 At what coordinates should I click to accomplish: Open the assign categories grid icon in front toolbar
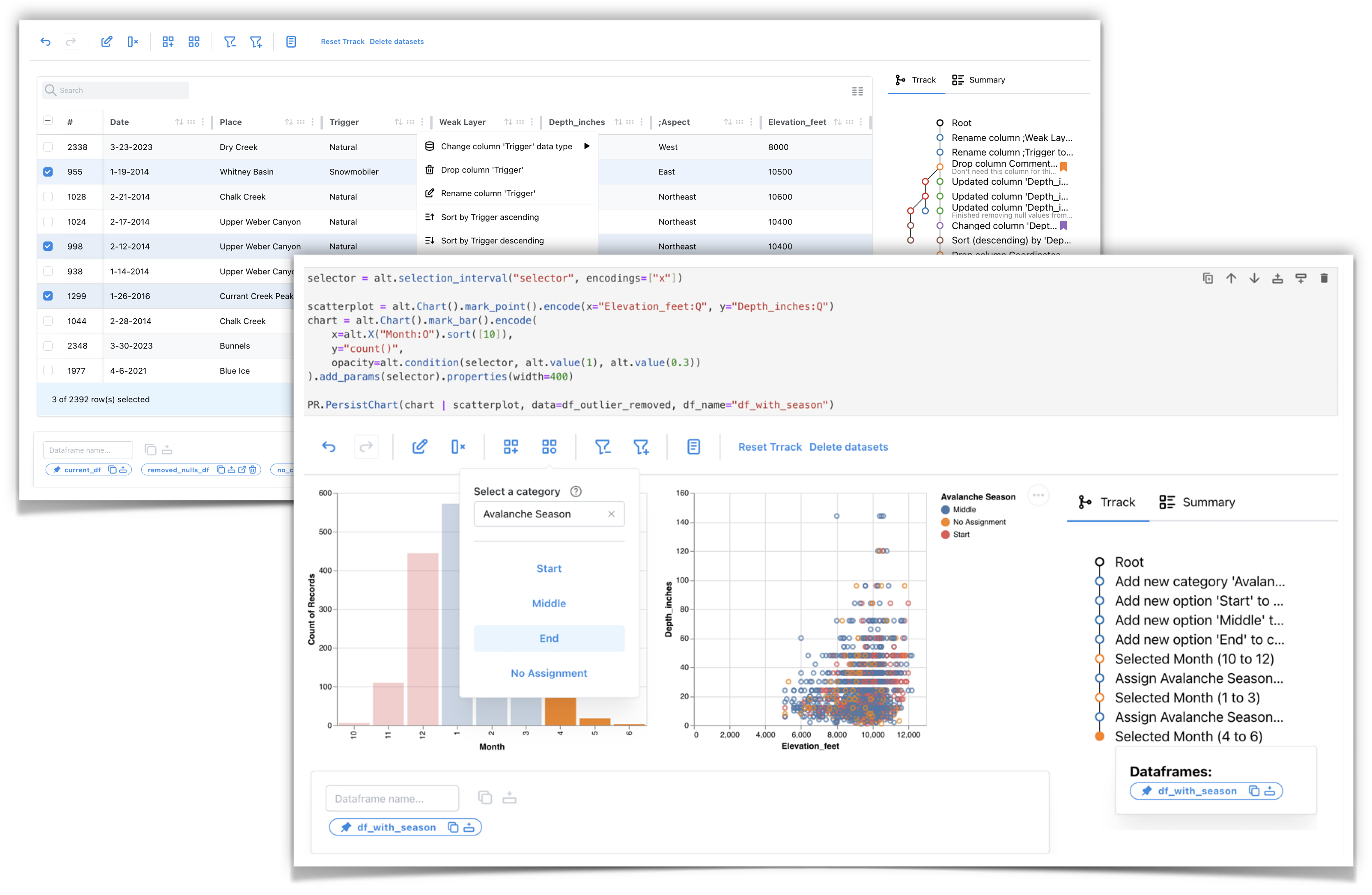point(549,447)
